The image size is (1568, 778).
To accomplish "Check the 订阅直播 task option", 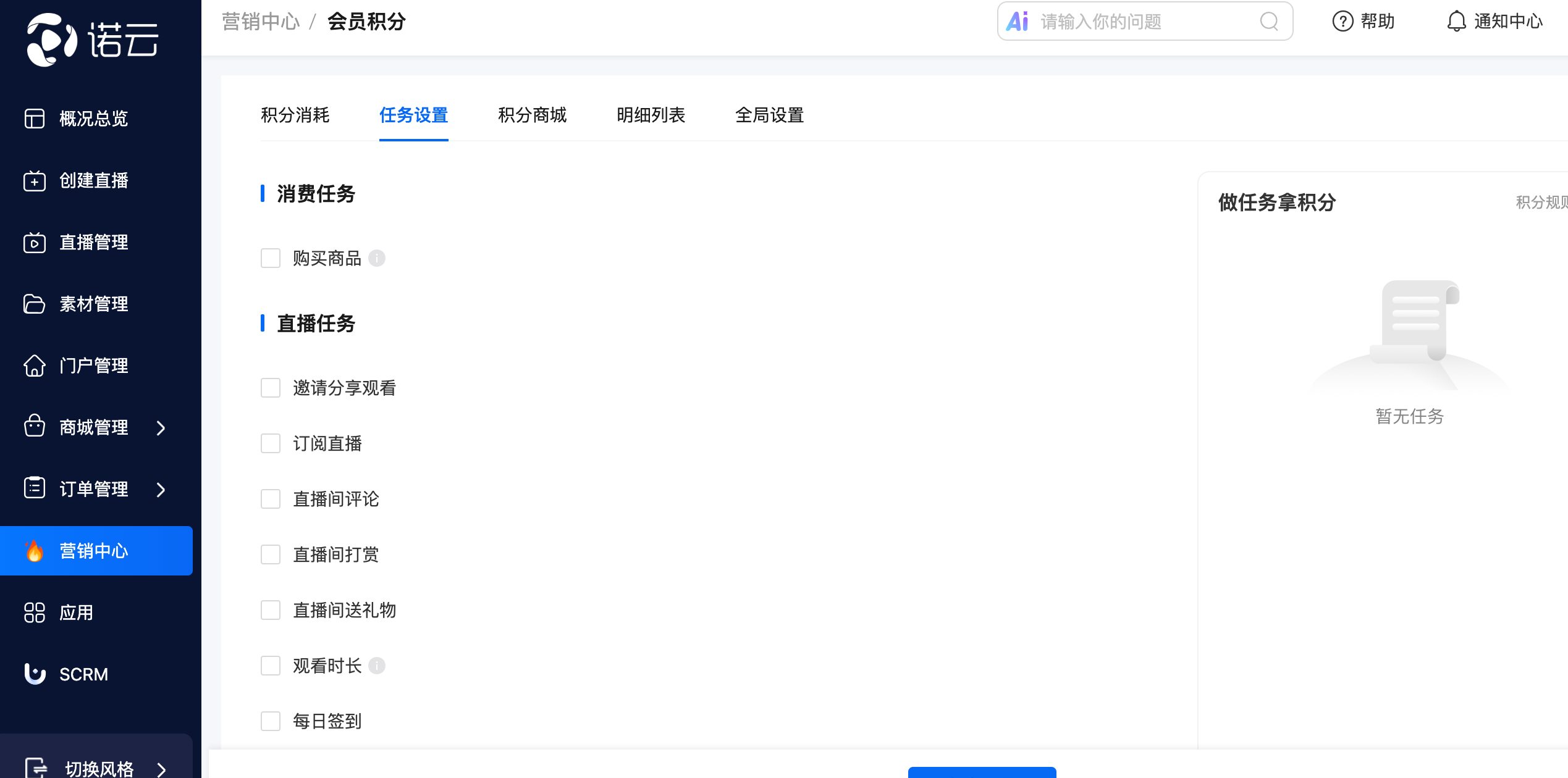I will pyautogui.click(x=271, y=443).
